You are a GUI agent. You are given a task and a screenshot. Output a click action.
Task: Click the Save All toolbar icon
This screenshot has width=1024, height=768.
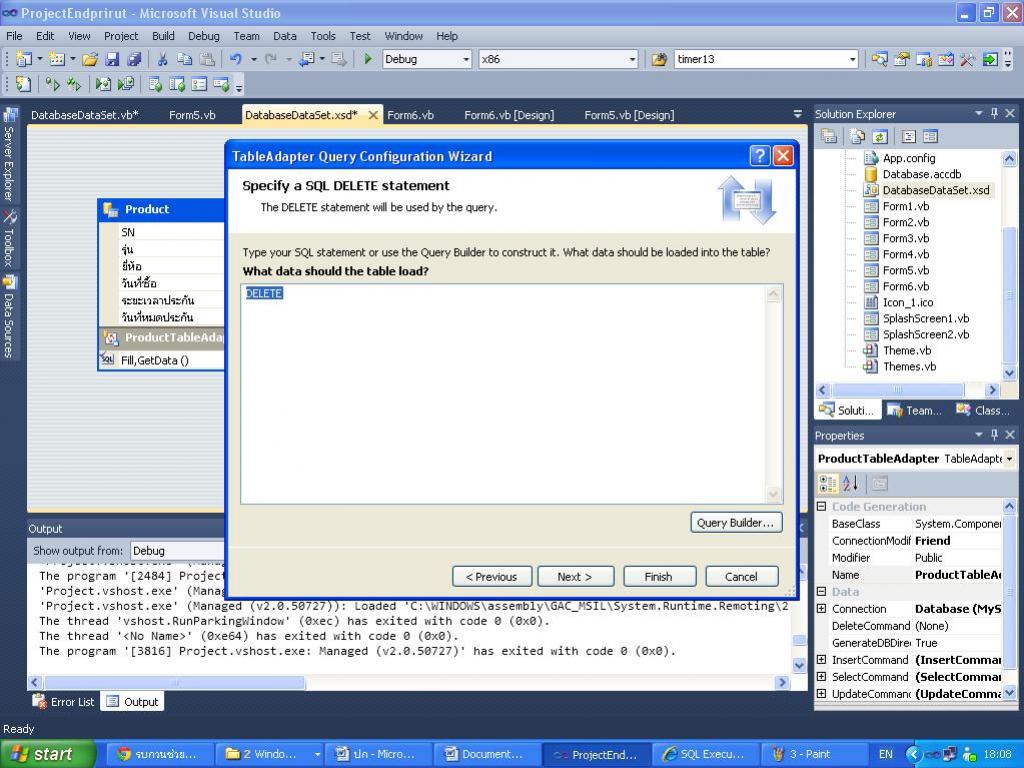132,59
